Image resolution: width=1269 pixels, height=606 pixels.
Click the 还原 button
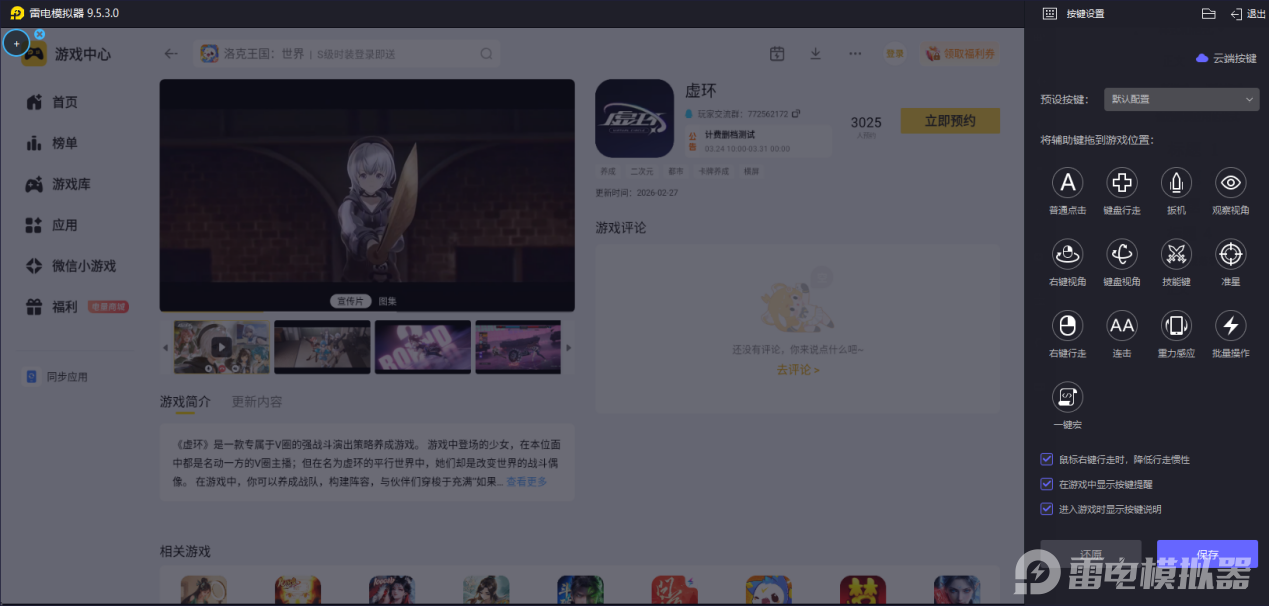(x=1091, y=554)
